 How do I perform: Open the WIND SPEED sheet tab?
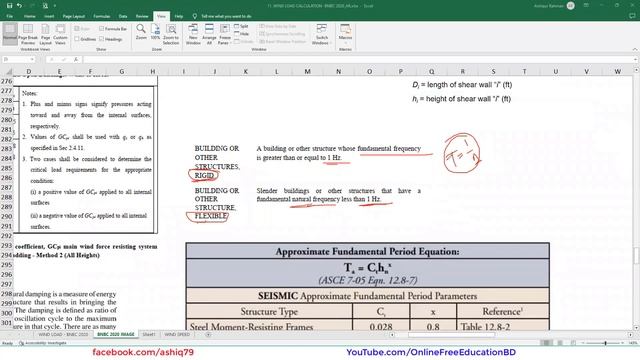tap(177, 335)
